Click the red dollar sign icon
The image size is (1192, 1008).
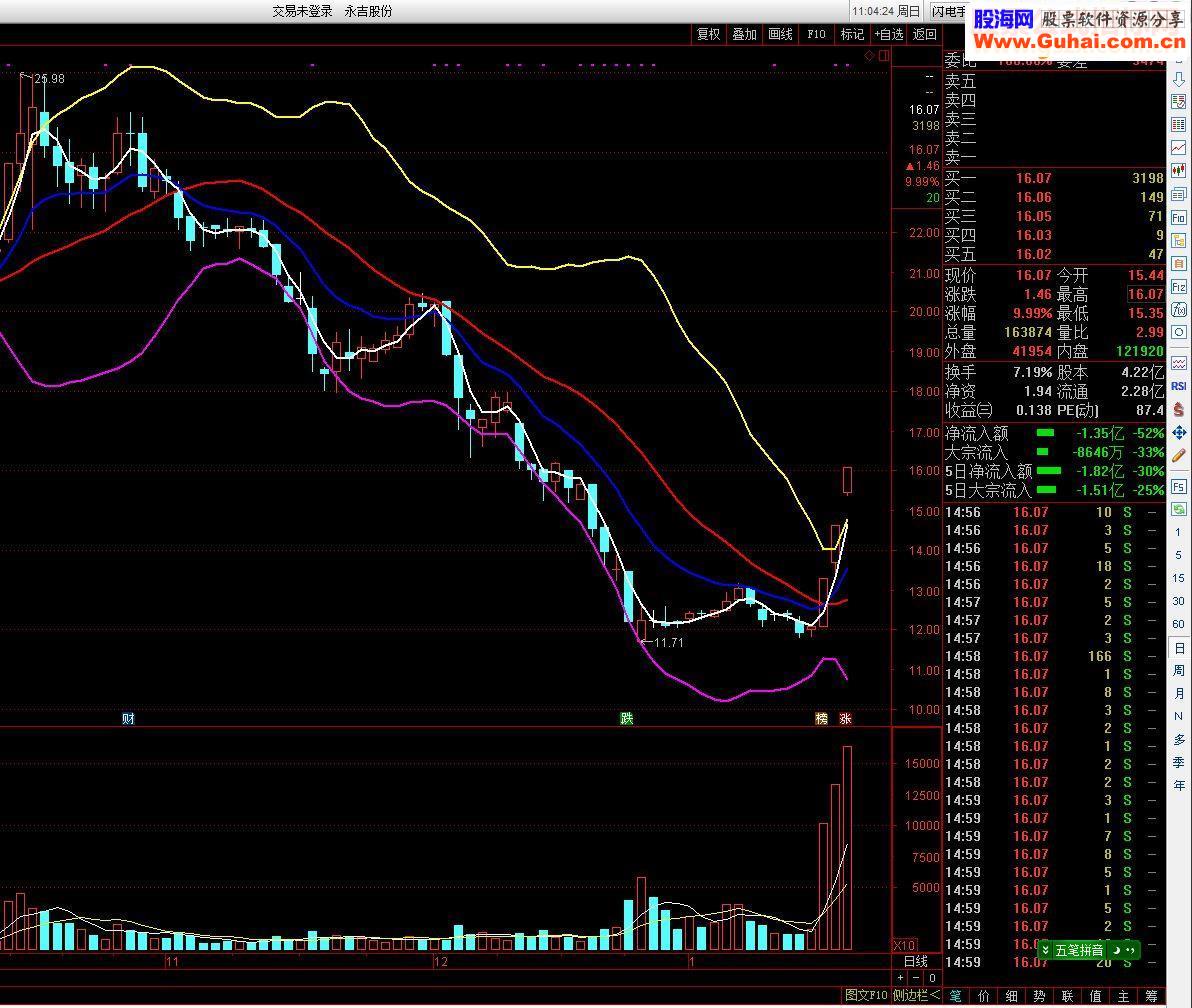point(1178,409)
